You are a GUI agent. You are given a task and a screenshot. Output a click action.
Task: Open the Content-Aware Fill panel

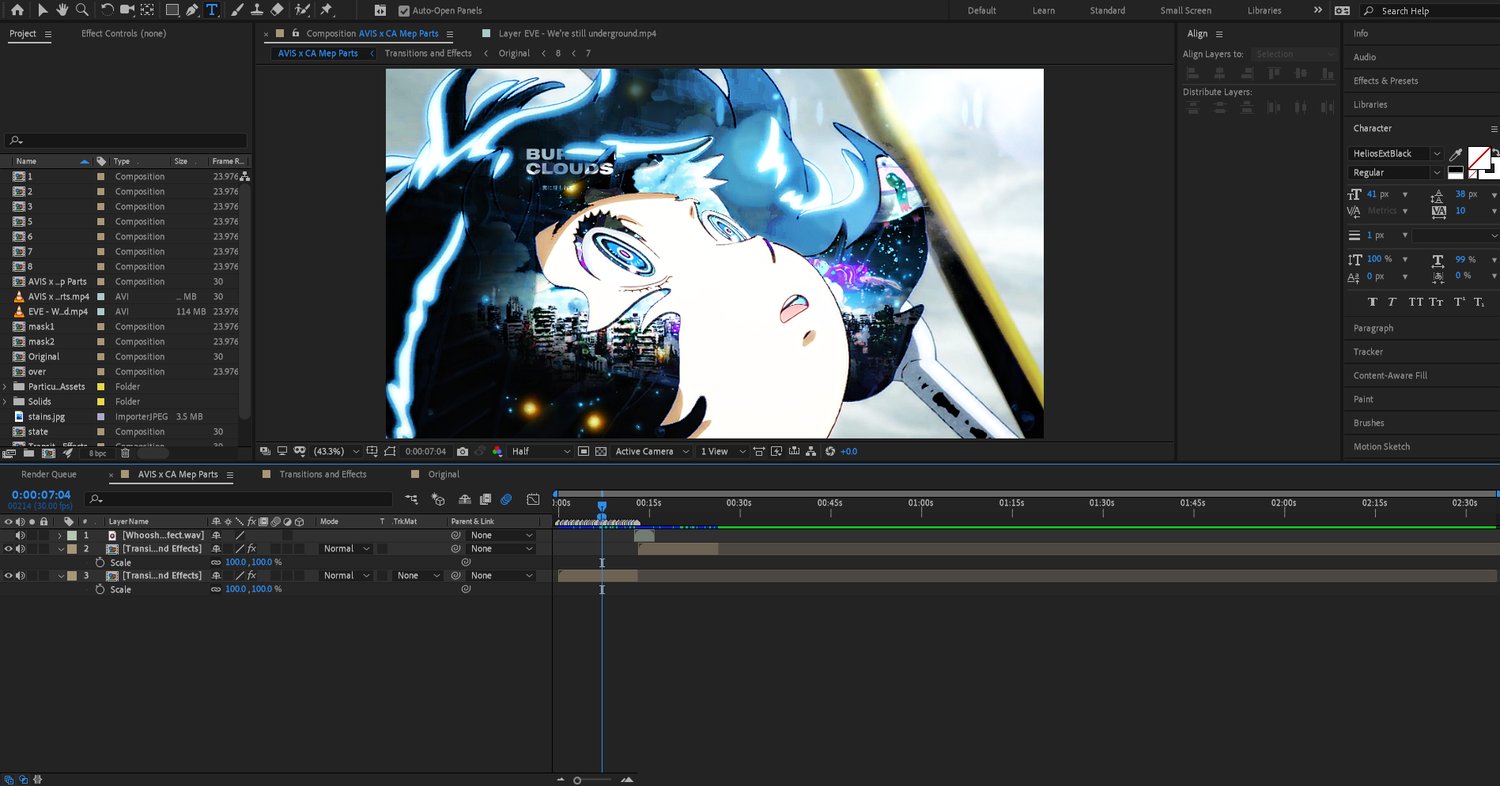coord(1390,376)
